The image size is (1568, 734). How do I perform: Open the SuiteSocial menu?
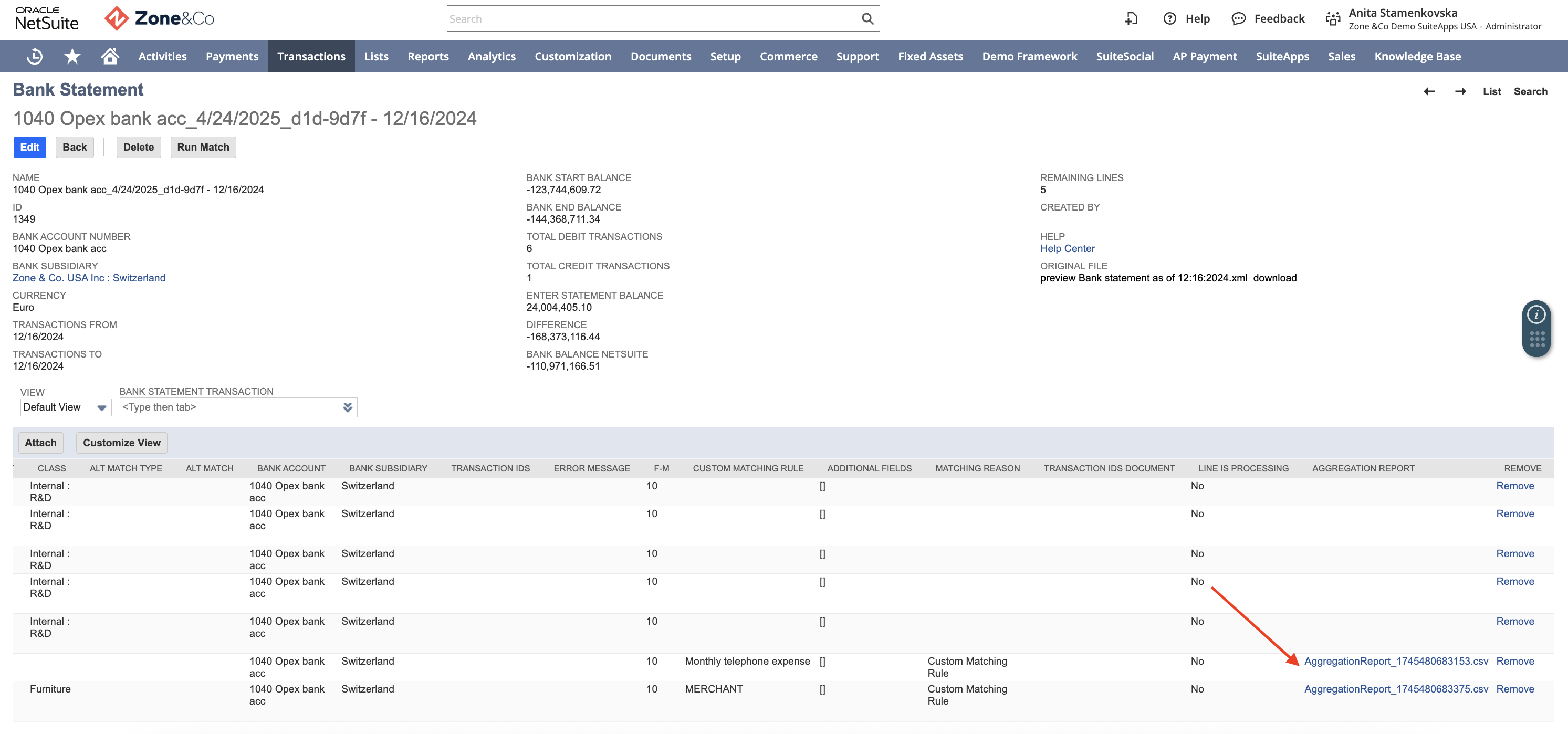click(1124, 56)
